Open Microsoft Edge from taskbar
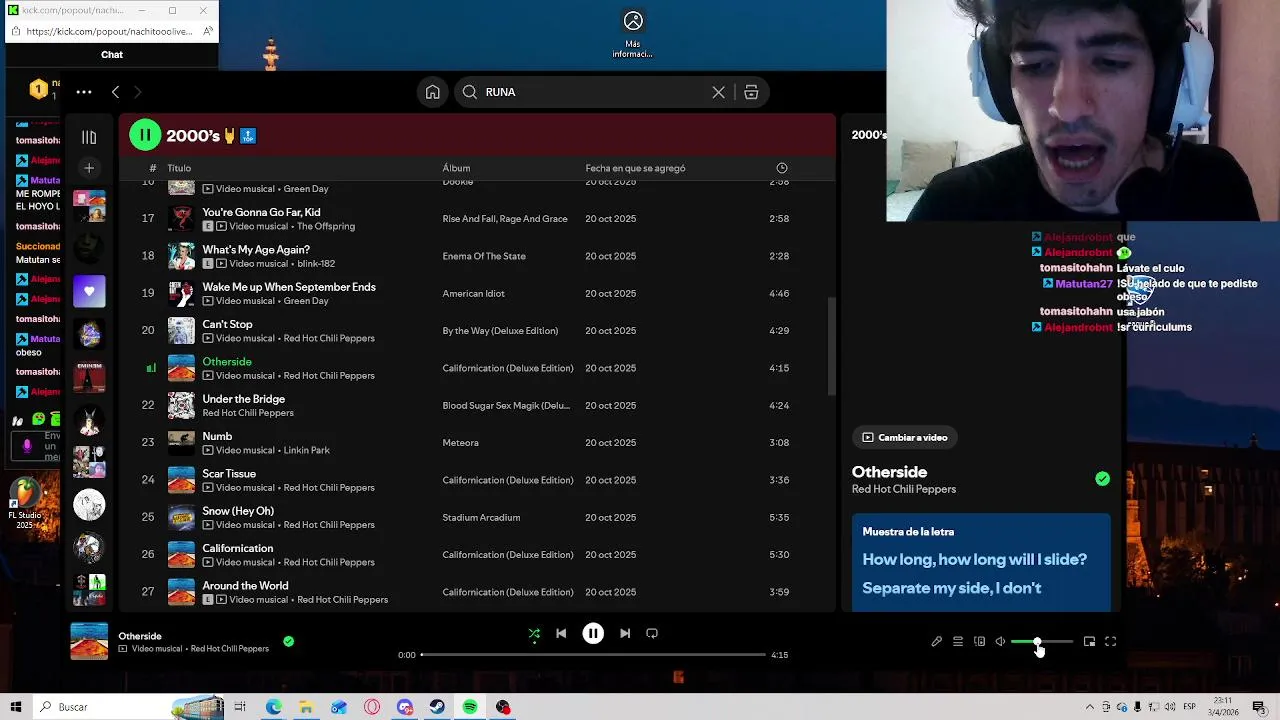Viewport: 1280px width, 720px height. (273, 707)
